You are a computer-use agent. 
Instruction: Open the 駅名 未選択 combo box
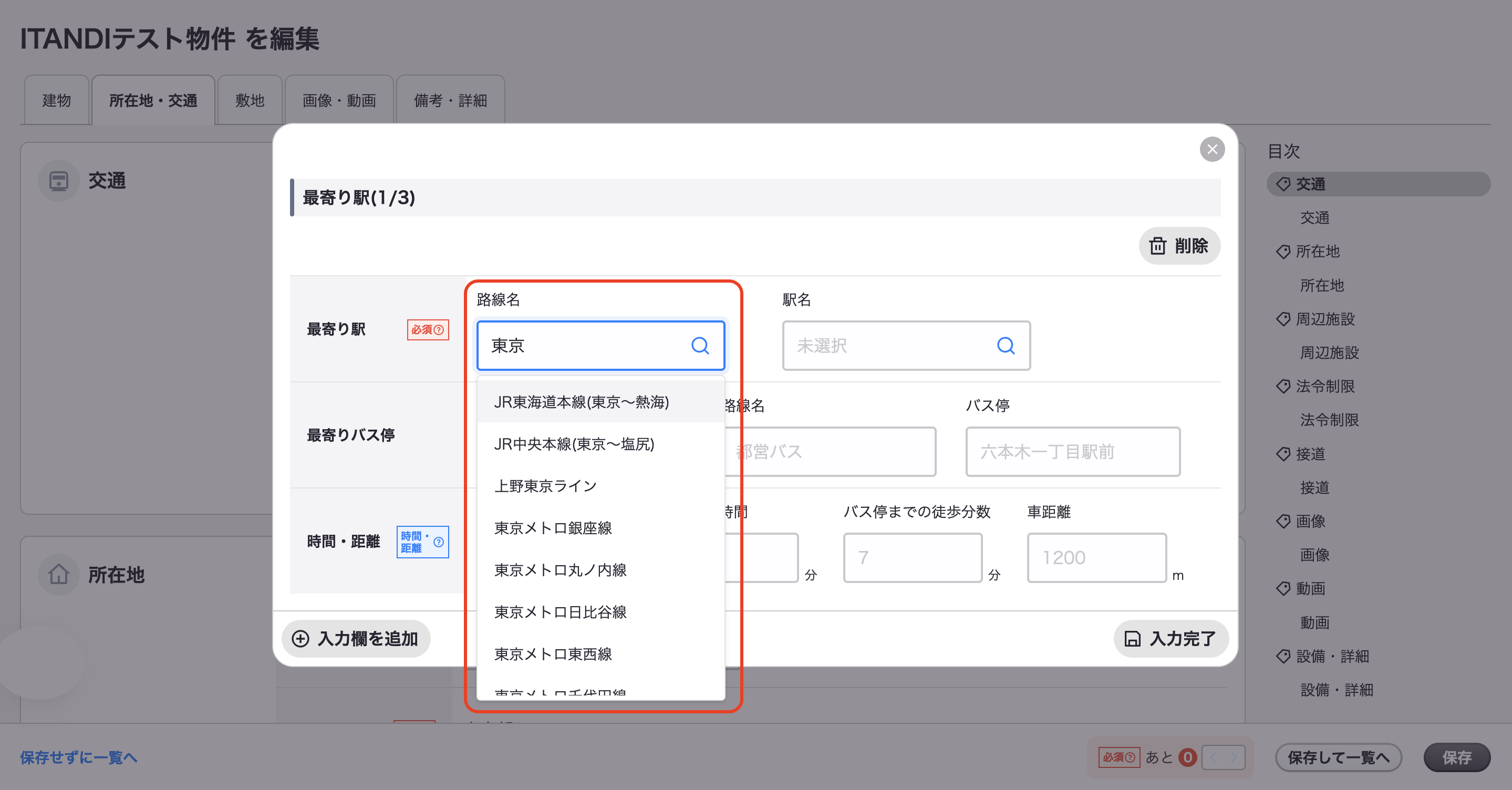906,346
